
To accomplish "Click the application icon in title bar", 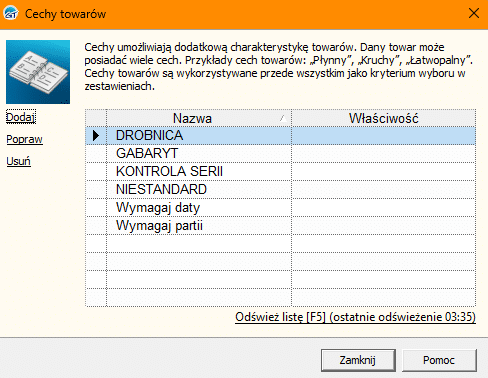I will pos(11,14).
